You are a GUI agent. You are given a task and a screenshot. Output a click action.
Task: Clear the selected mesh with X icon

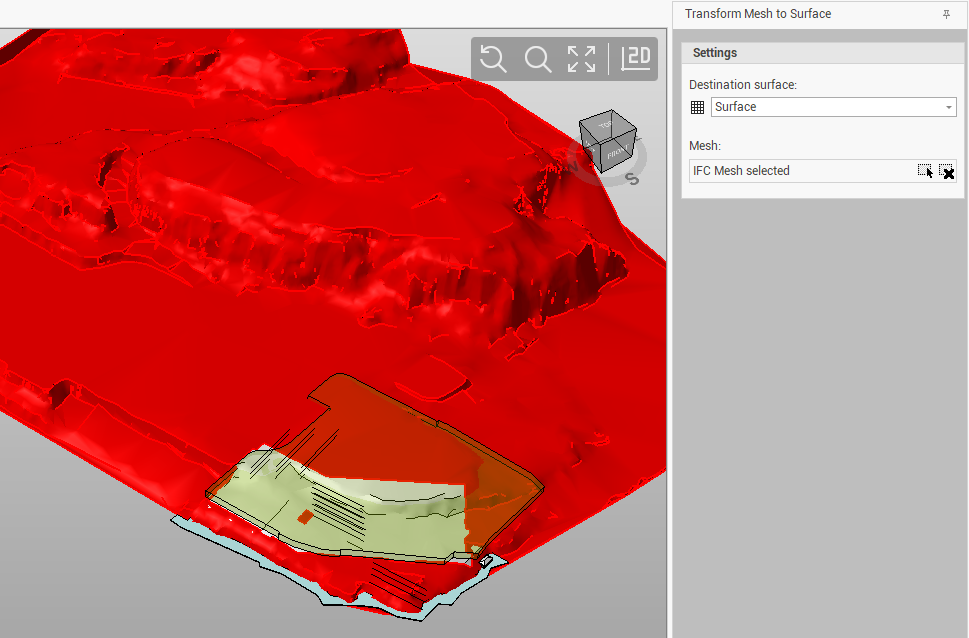coord(946,171)
